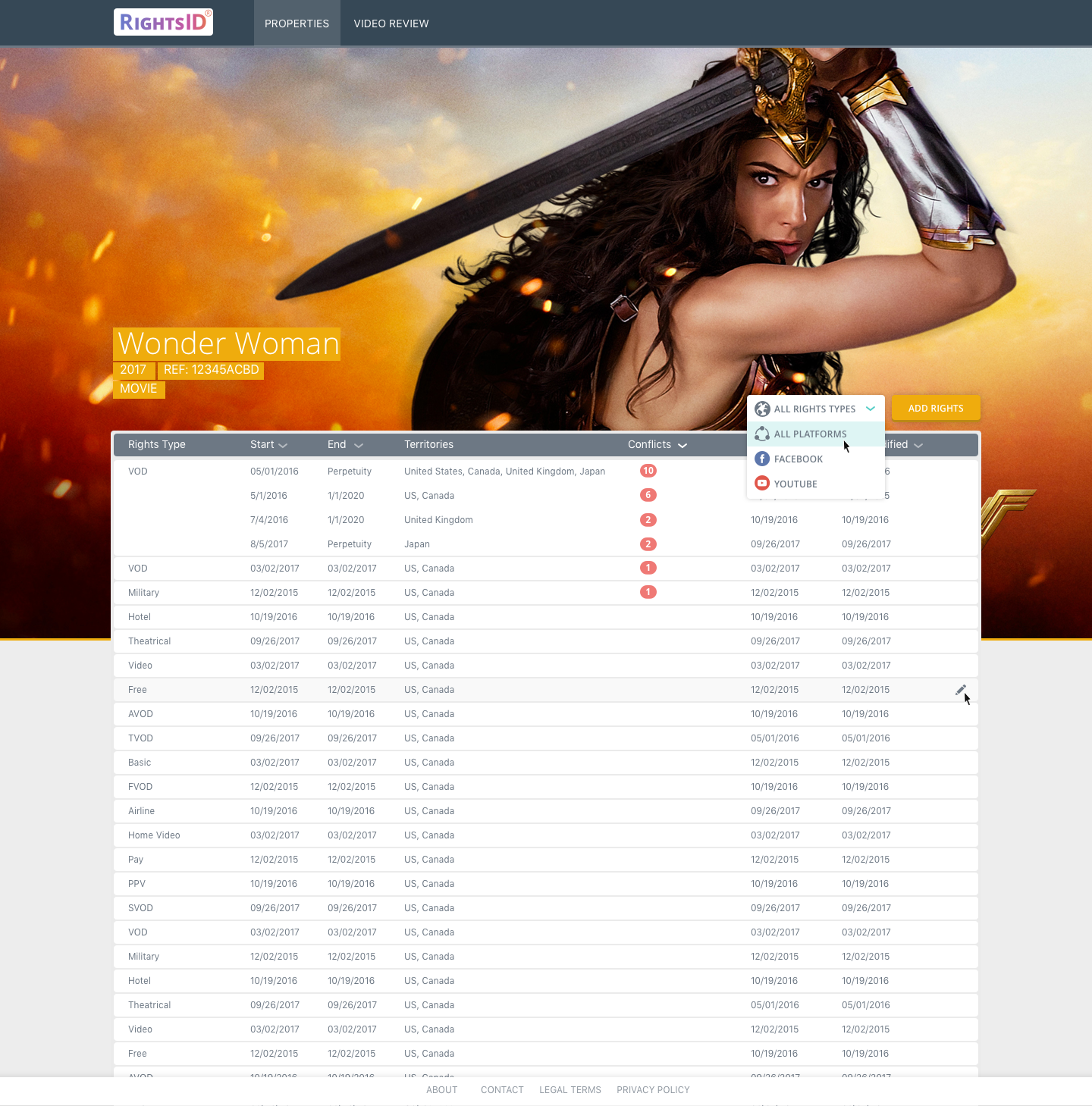Click the YouTube logo icon

[762, 484]
